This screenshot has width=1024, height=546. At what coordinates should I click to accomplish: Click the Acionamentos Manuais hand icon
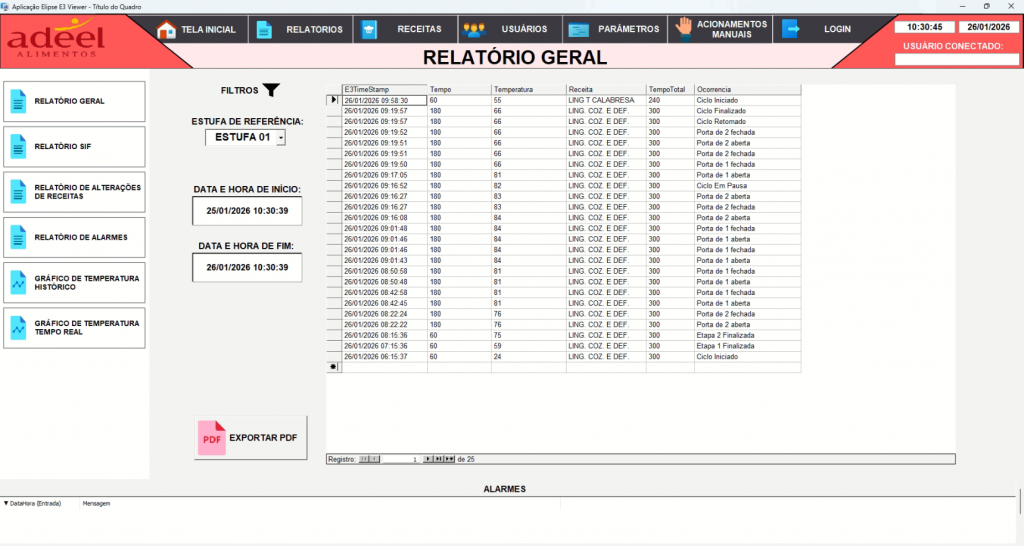click(684, 28)
